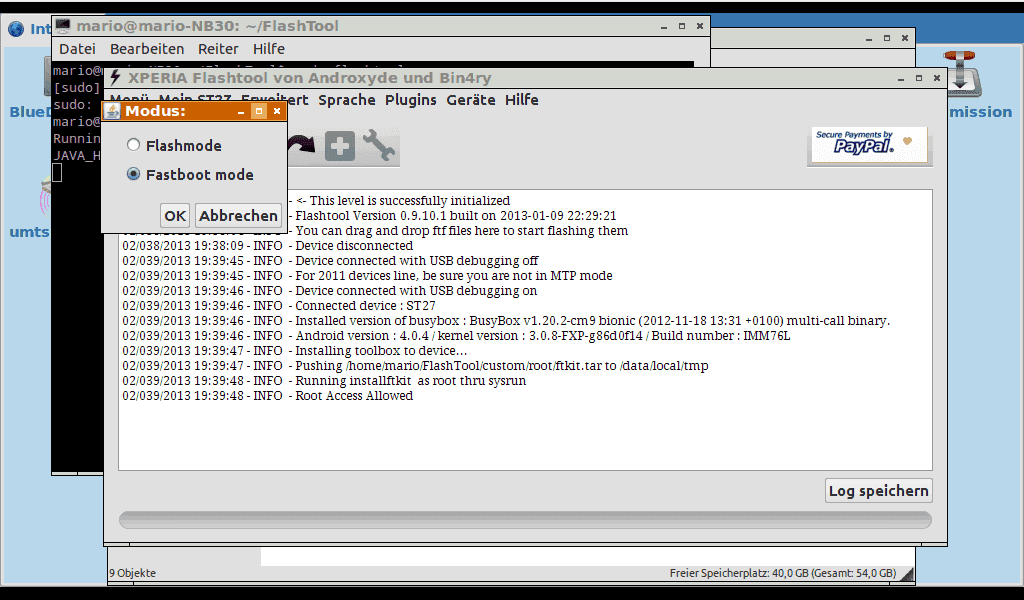Click the terminal monitor icon in title bar
This screenshot has width=1024, height=600.
[x=63, y=26]
